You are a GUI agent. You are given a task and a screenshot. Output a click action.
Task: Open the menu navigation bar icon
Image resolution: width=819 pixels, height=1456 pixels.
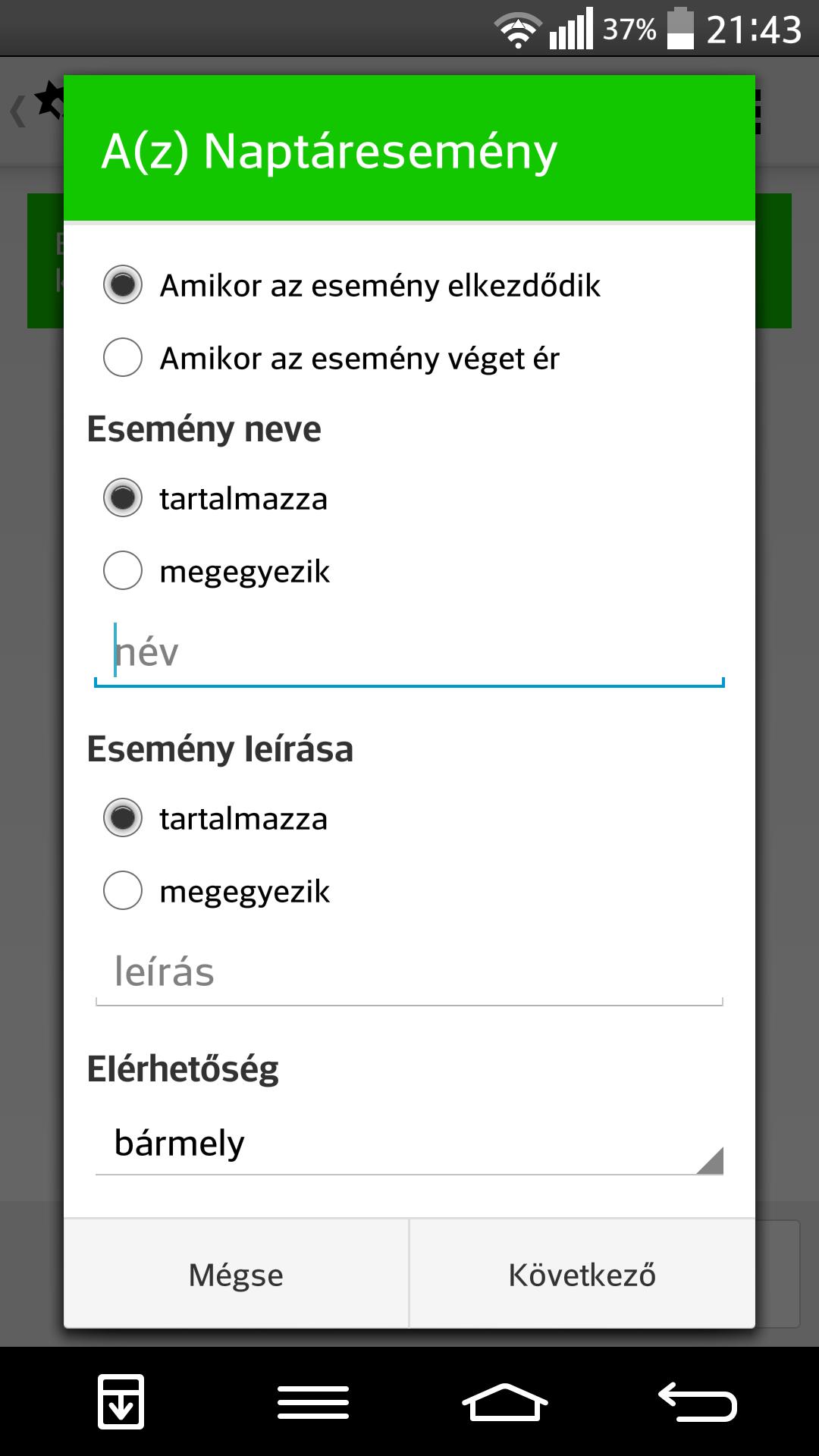[313, 1401]
